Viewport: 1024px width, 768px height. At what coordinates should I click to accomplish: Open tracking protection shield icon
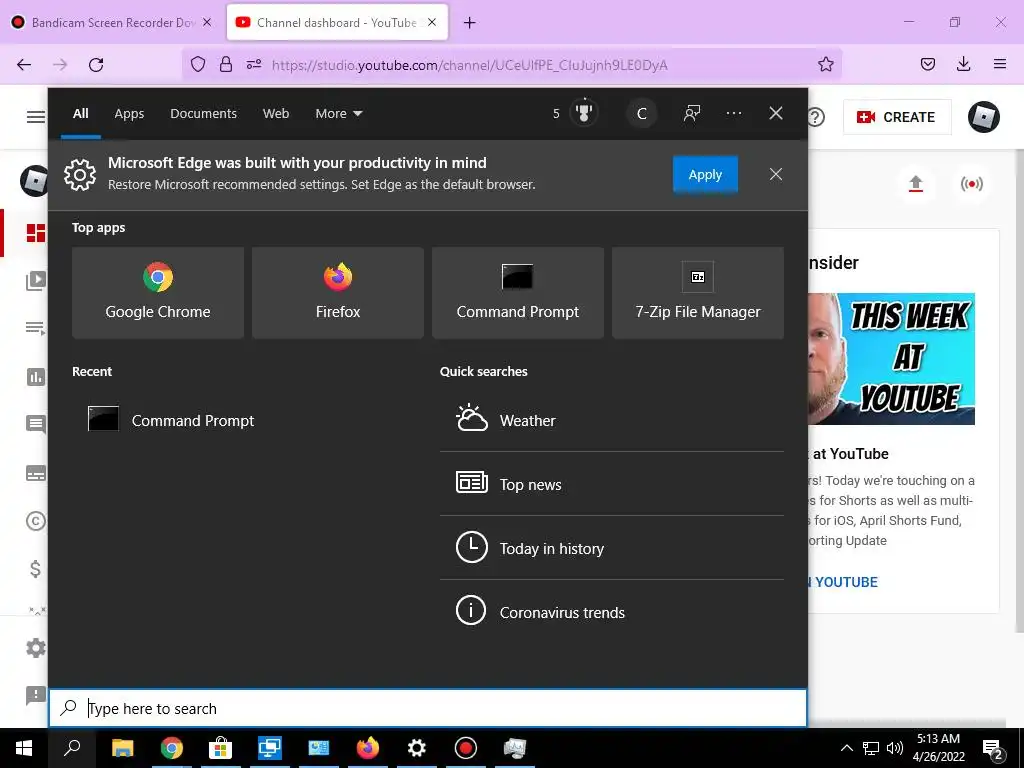click(x=198, y=64)
